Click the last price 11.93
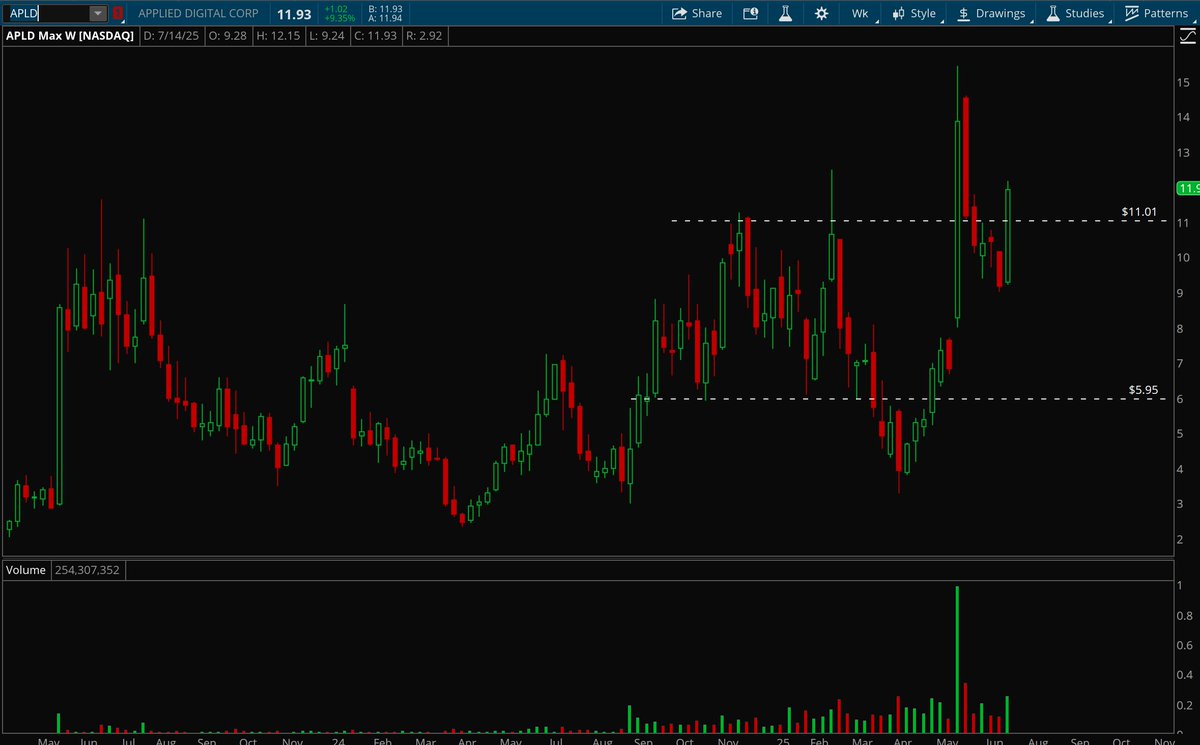The height and width of the screenshot is (745, 1200). click(294, 13)
